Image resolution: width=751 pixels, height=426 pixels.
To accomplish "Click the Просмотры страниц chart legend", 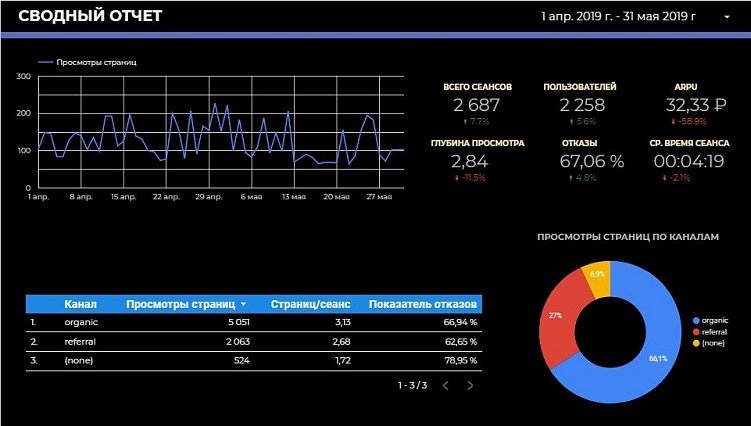I will coord(88,62).
